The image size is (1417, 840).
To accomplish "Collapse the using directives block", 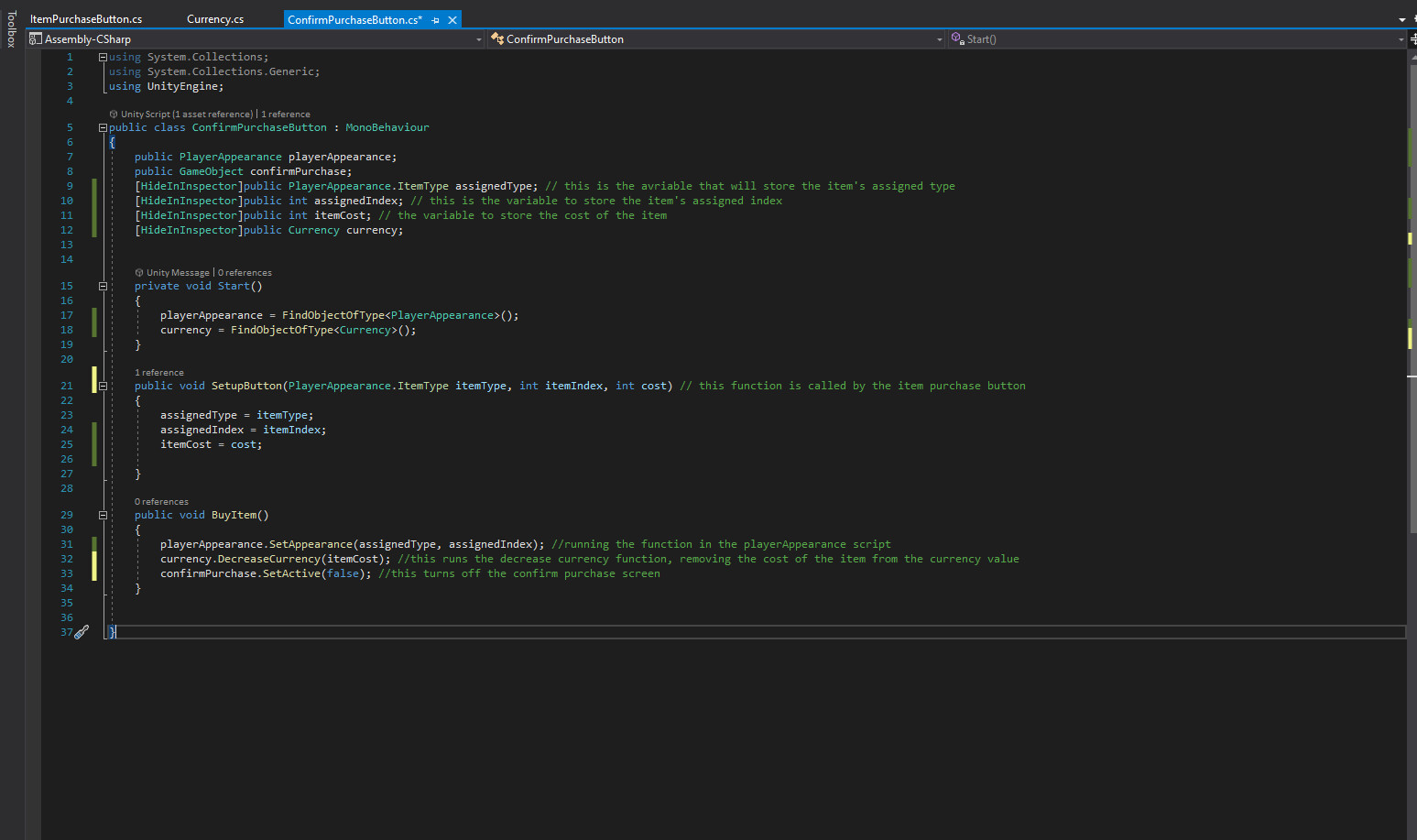I will (x=103, y=57).
